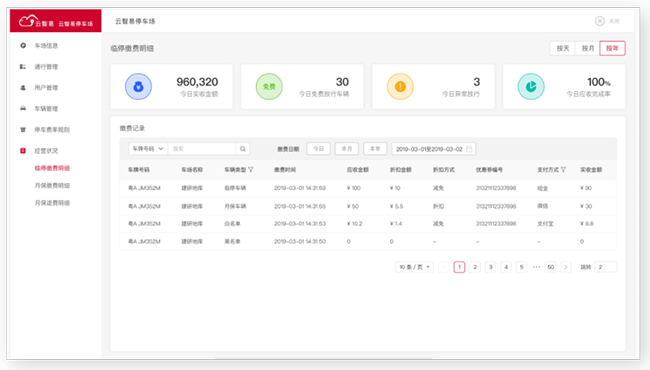Click the 本月 date filter button
The image size is (650, 370).
click(x=347, y=149)
